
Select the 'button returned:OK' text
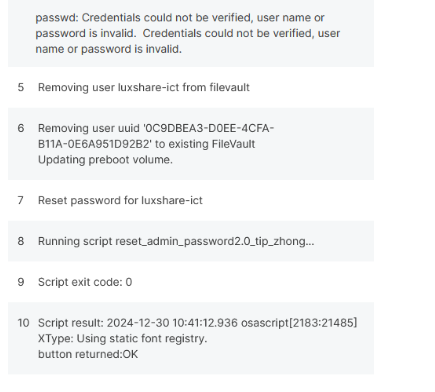tap(88, 354)
